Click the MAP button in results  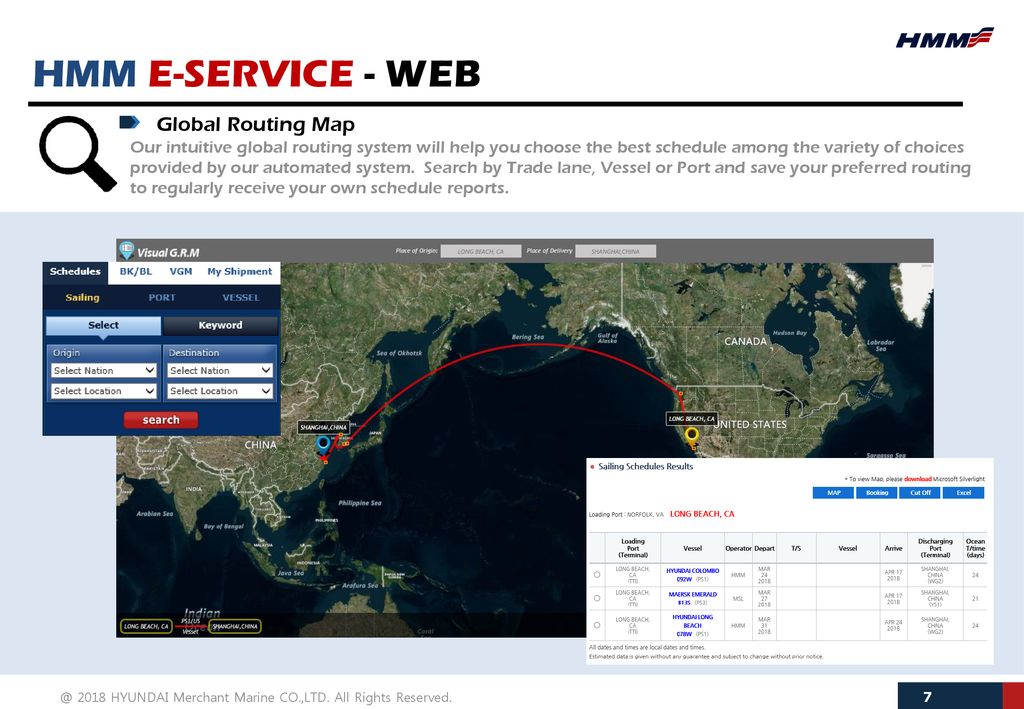833,493
